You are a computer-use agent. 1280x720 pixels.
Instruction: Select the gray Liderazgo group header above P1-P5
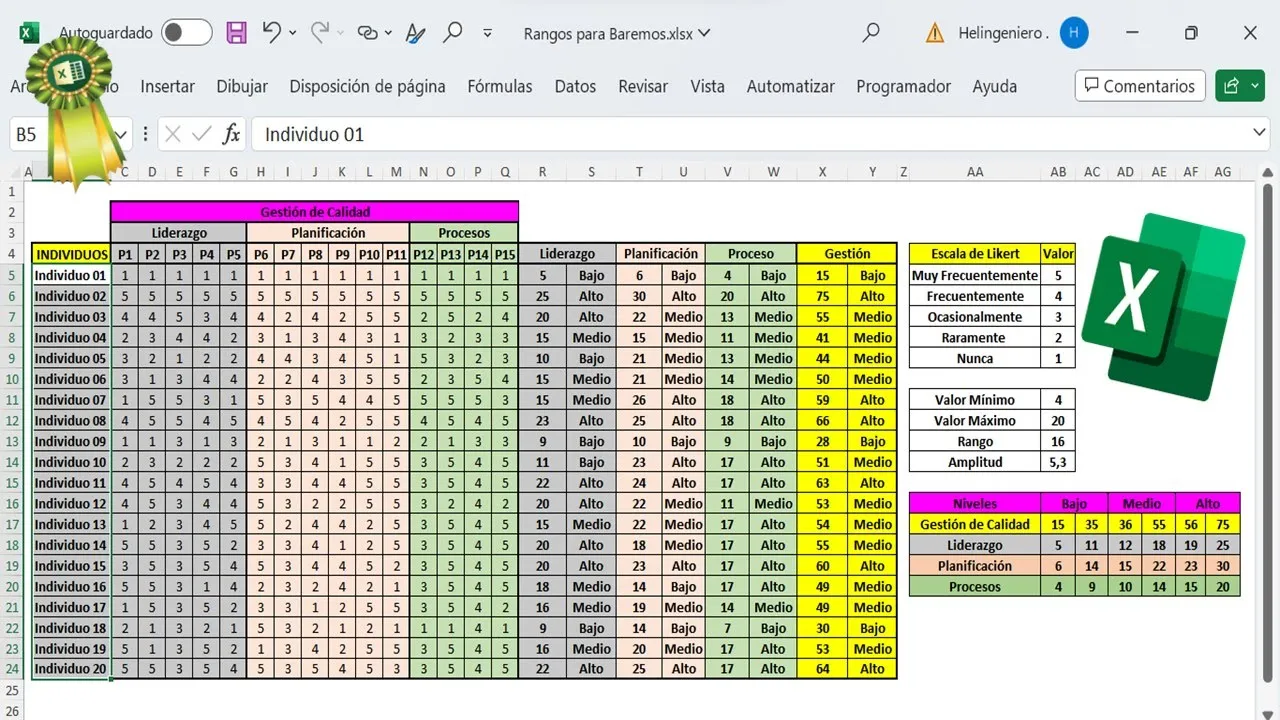point(179,233)
